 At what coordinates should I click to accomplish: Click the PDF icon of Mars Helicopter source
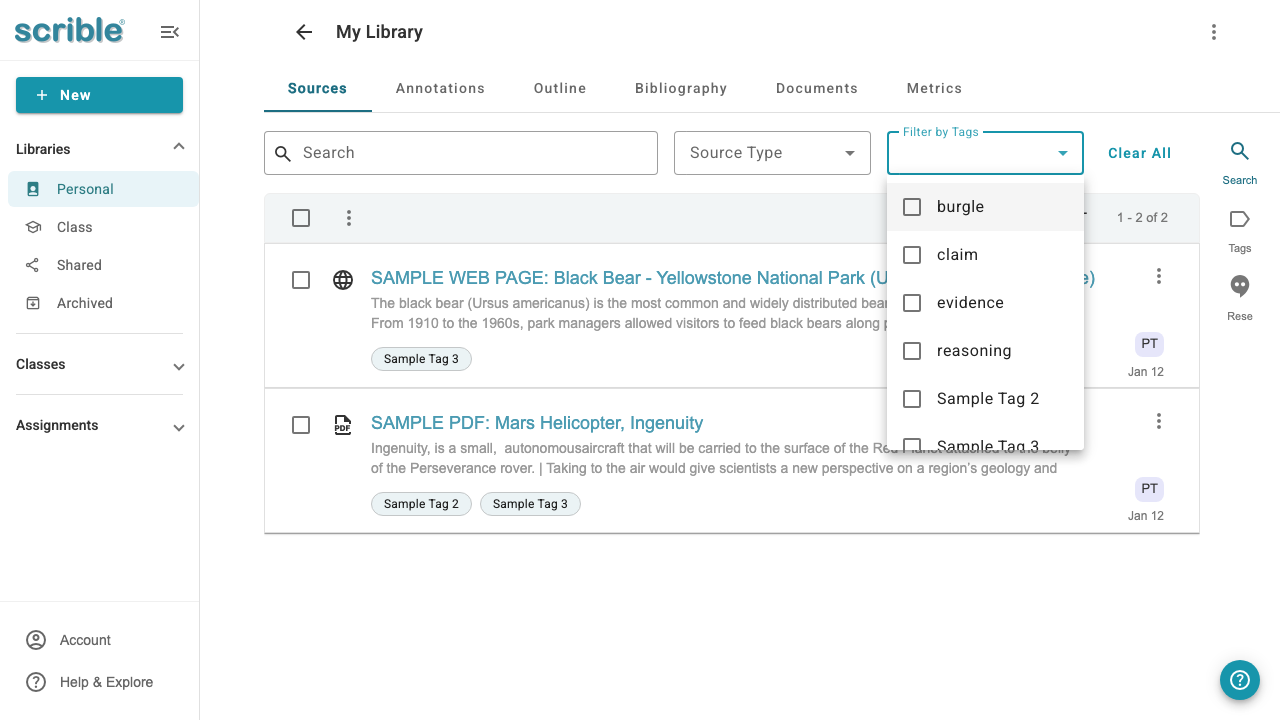[x=343, y=424]
